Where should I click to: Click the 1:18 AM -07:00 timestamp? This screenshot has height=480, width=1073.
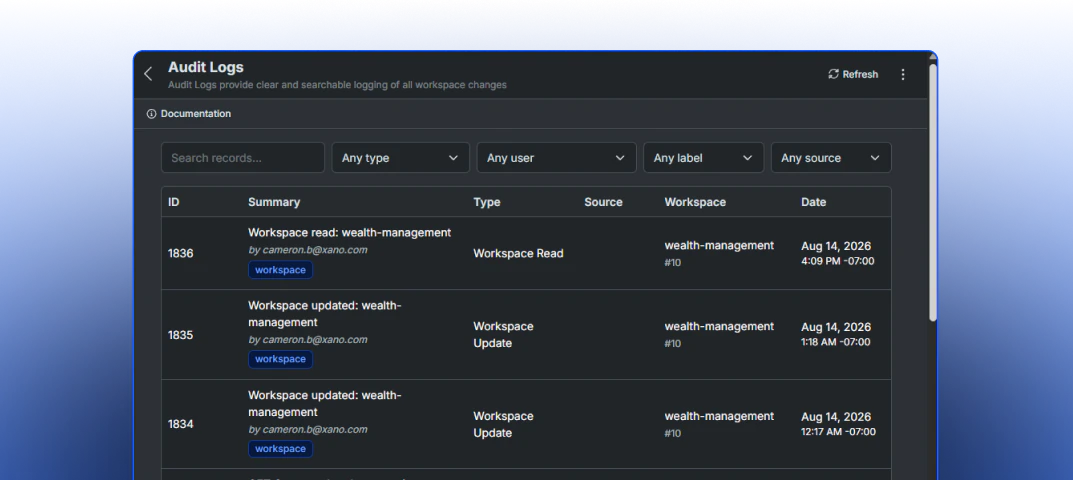pos(836,342)
